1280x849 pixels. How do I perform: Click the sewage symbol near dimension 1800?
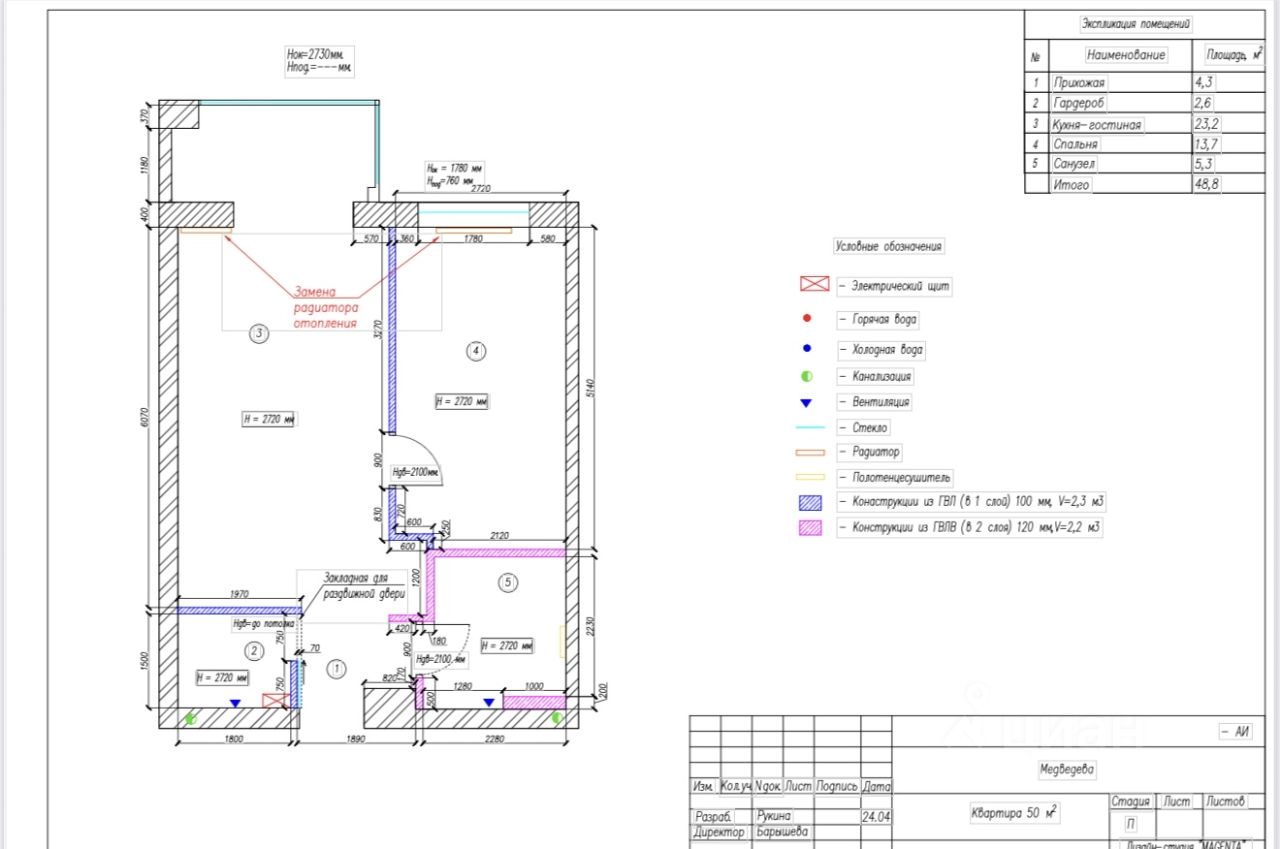coord(191,717)
